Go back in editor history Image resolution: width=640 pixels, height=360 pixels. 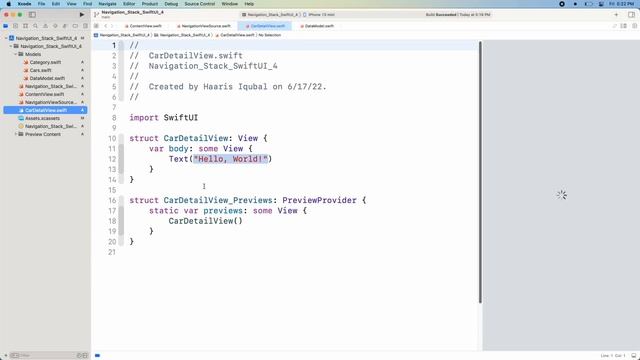pos(105,26)
